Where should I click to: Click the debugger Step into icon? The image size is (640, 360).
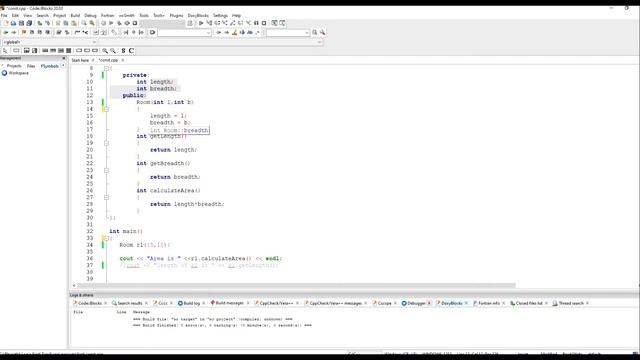coord(224,23)
